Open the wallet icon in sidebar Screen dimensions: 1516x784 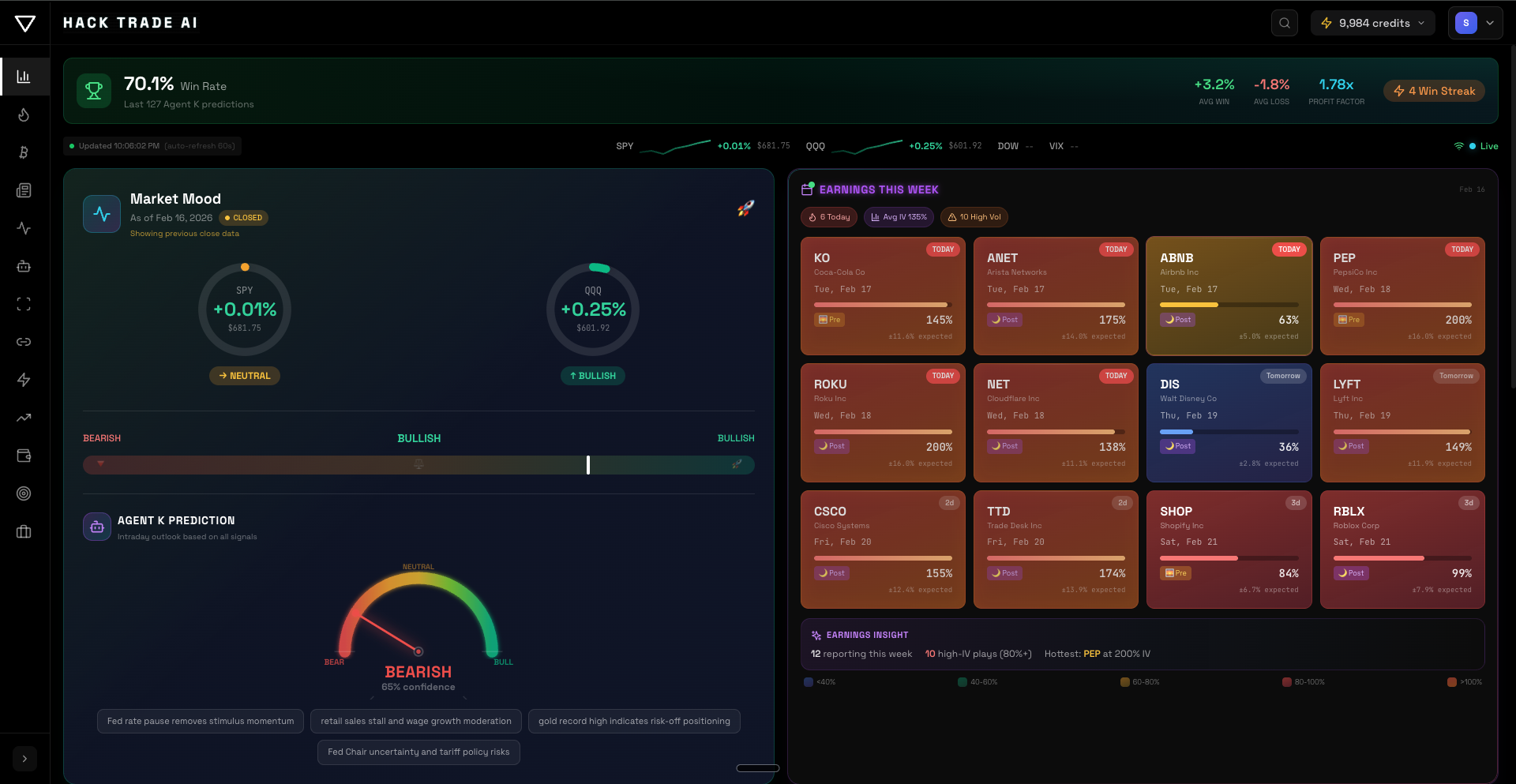click(x=24, y=456)
